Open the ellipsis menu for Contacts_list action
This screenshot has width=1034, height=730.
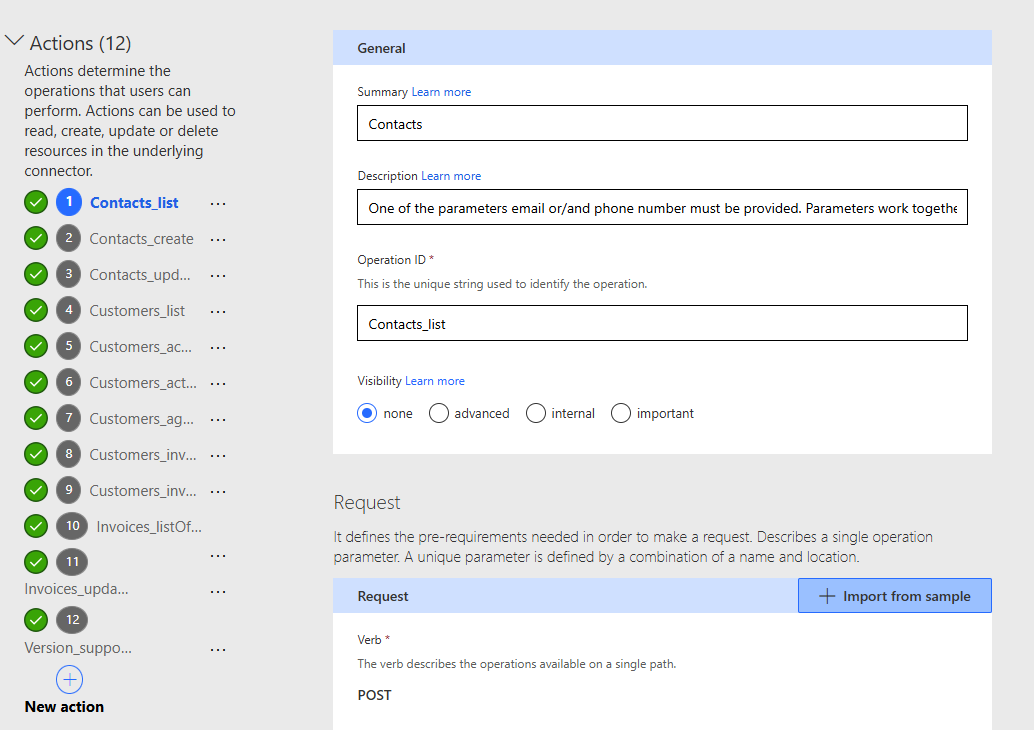tap(218, 203)
